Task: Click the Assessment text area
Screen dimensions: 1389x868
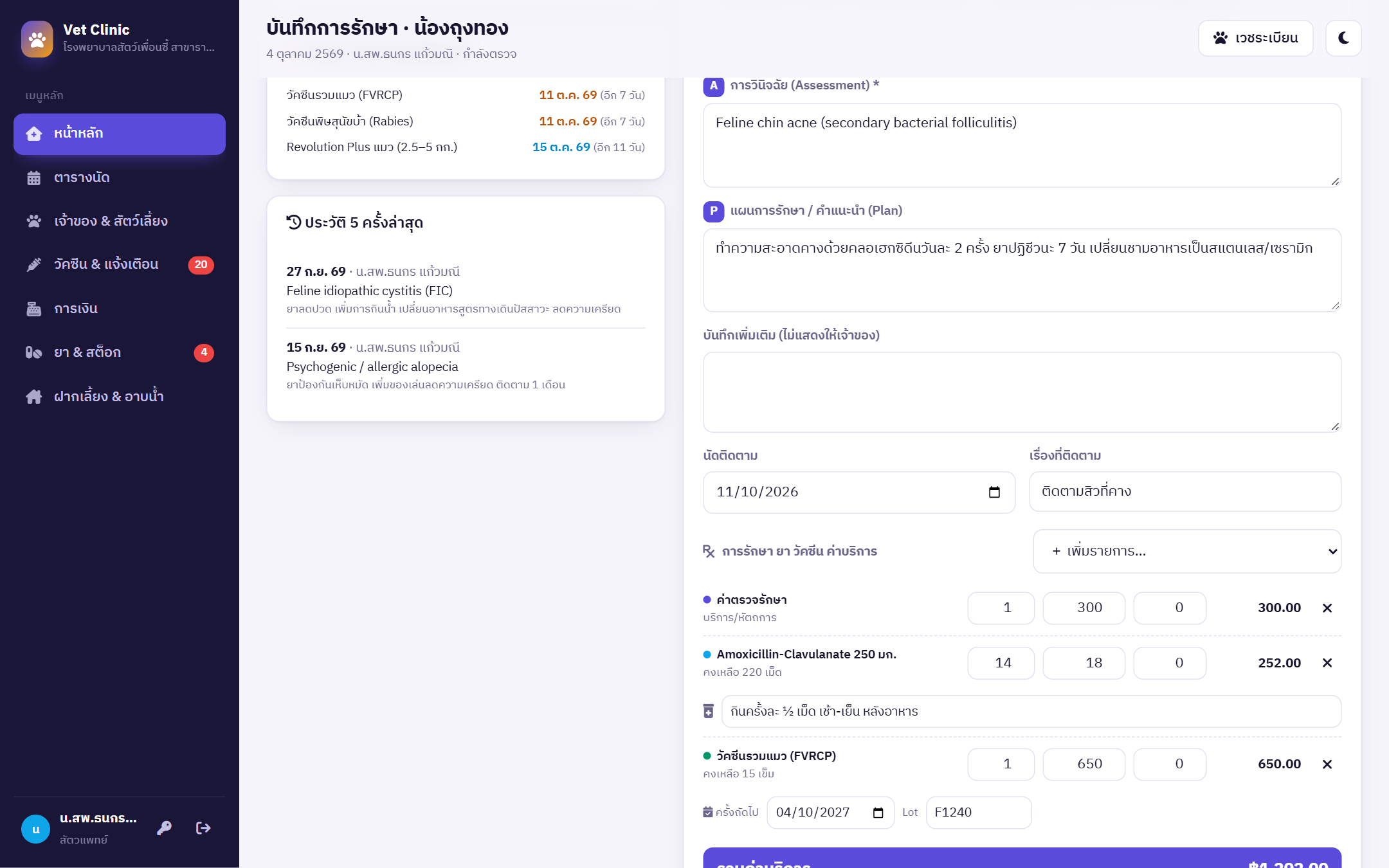Action: (1022, 145)
